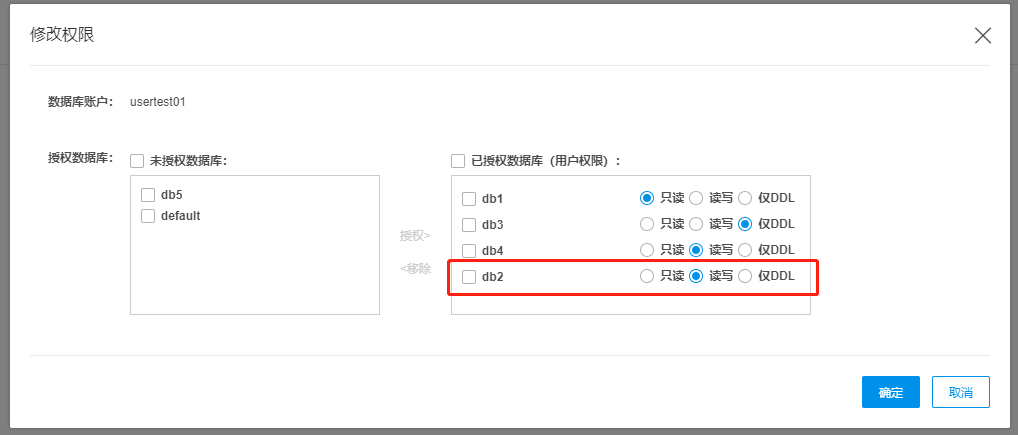Check the db2 checkbox
The height and width of the screenshot is (435, 1018).
click(469, 277)
